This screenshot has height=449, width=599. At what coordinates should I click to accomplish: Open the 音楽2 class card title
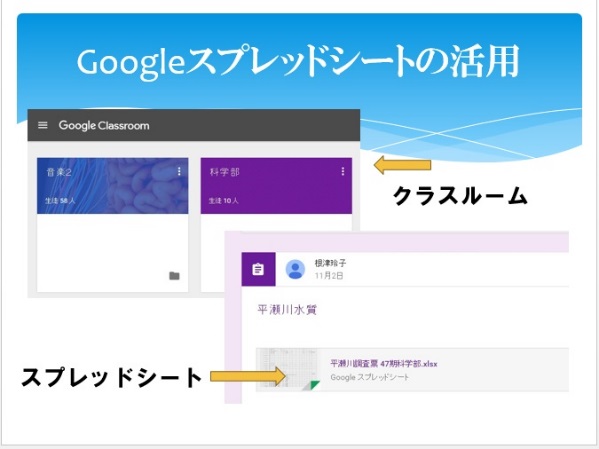tap(59, 172)
